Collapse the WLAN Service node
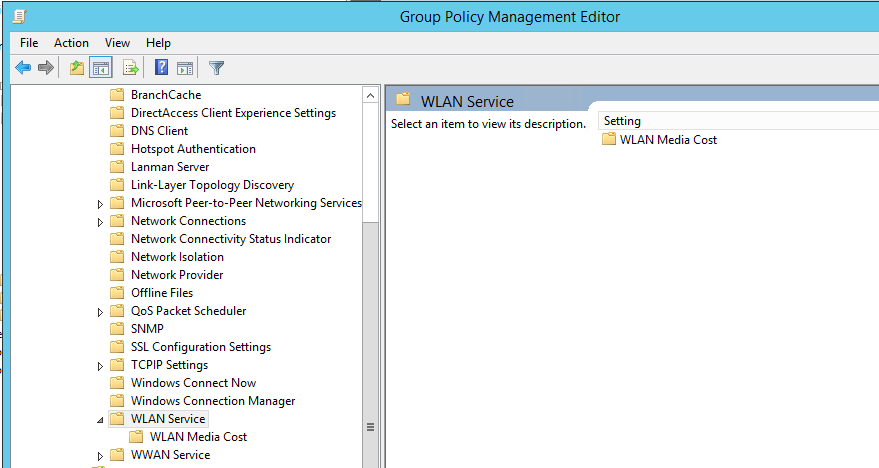The height and width of the screenshot is (468, 879). click(100, 420)
